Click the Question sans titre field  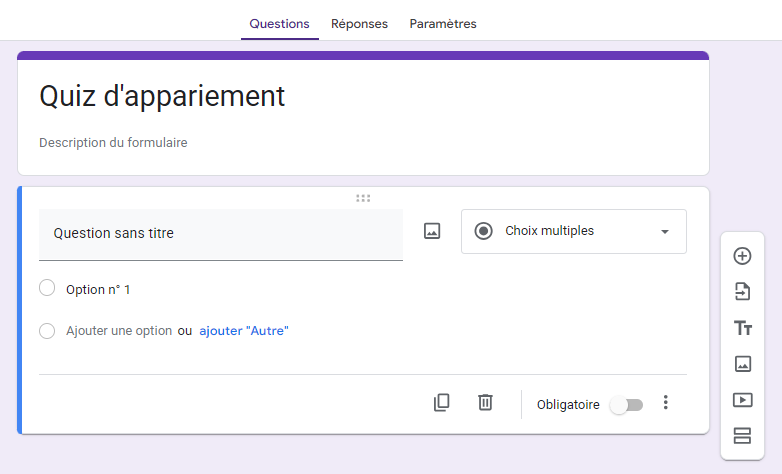coord(220,234)
